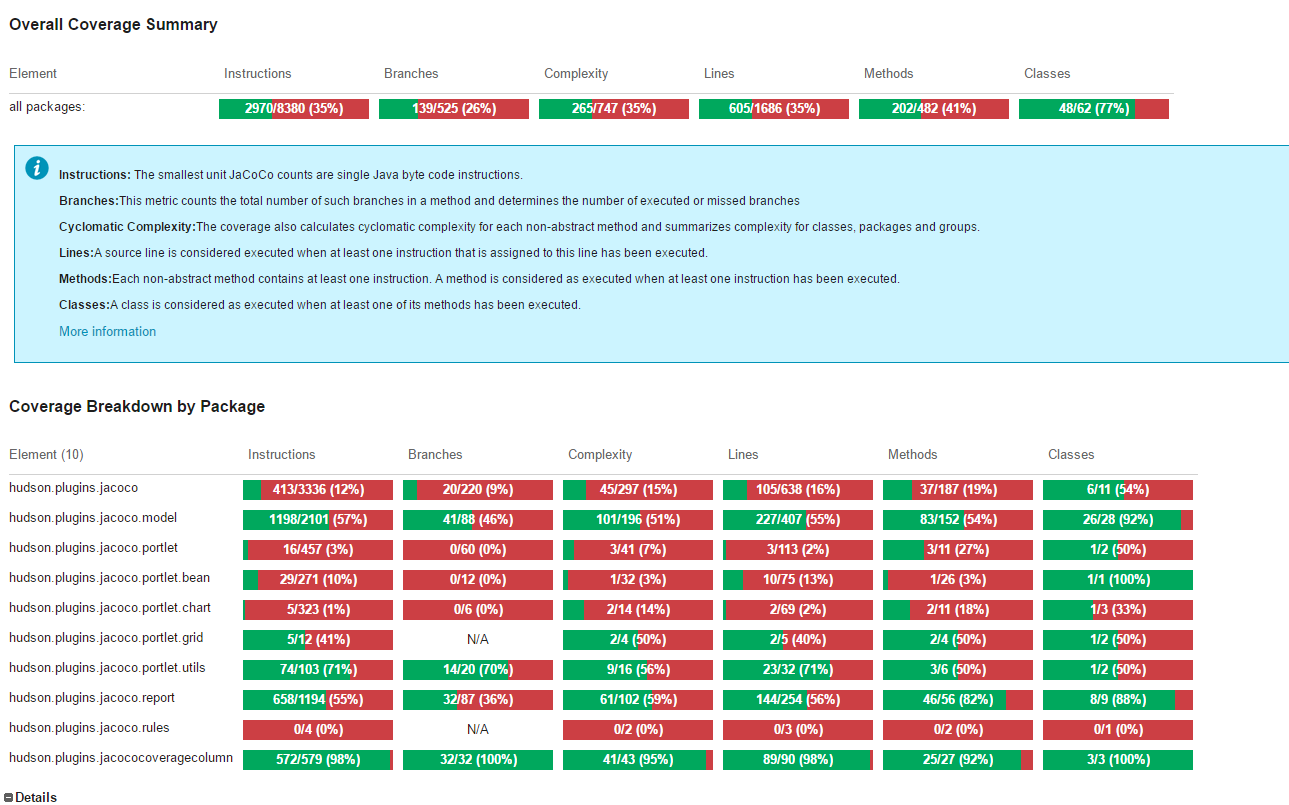
Task: Click Complexity header in package breakdown table
Action: click(600, 454)
